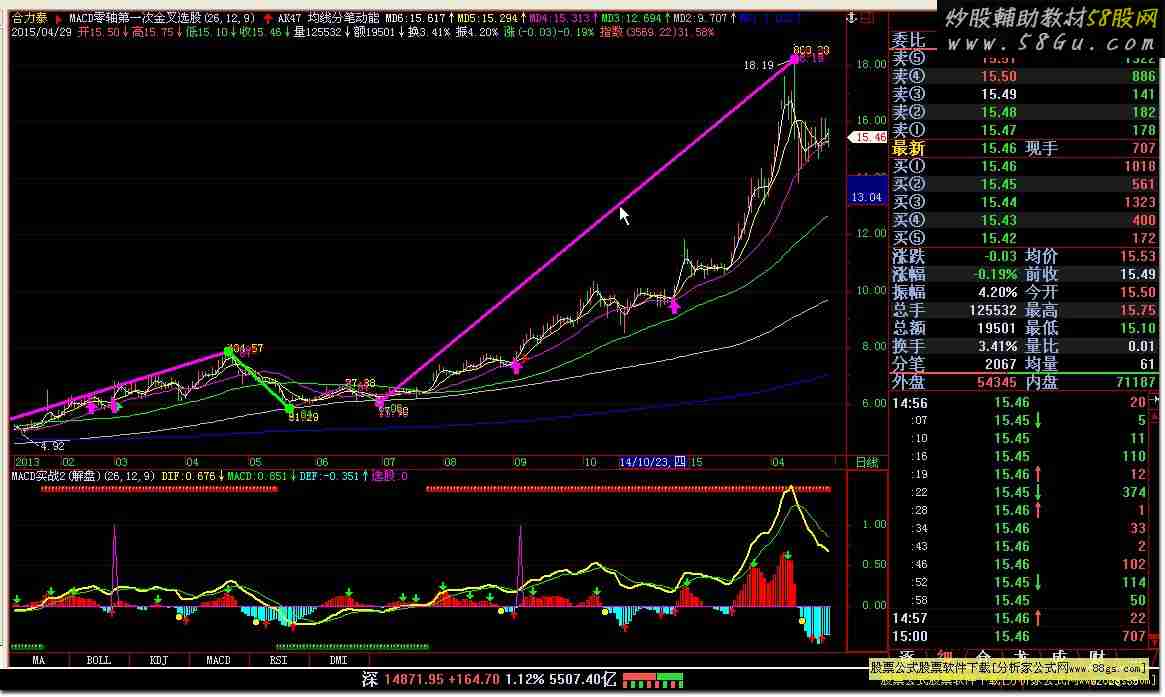The image size is (1165, 697).
Task: Switch to the MA indicator tab
Action: click(39, 660)
